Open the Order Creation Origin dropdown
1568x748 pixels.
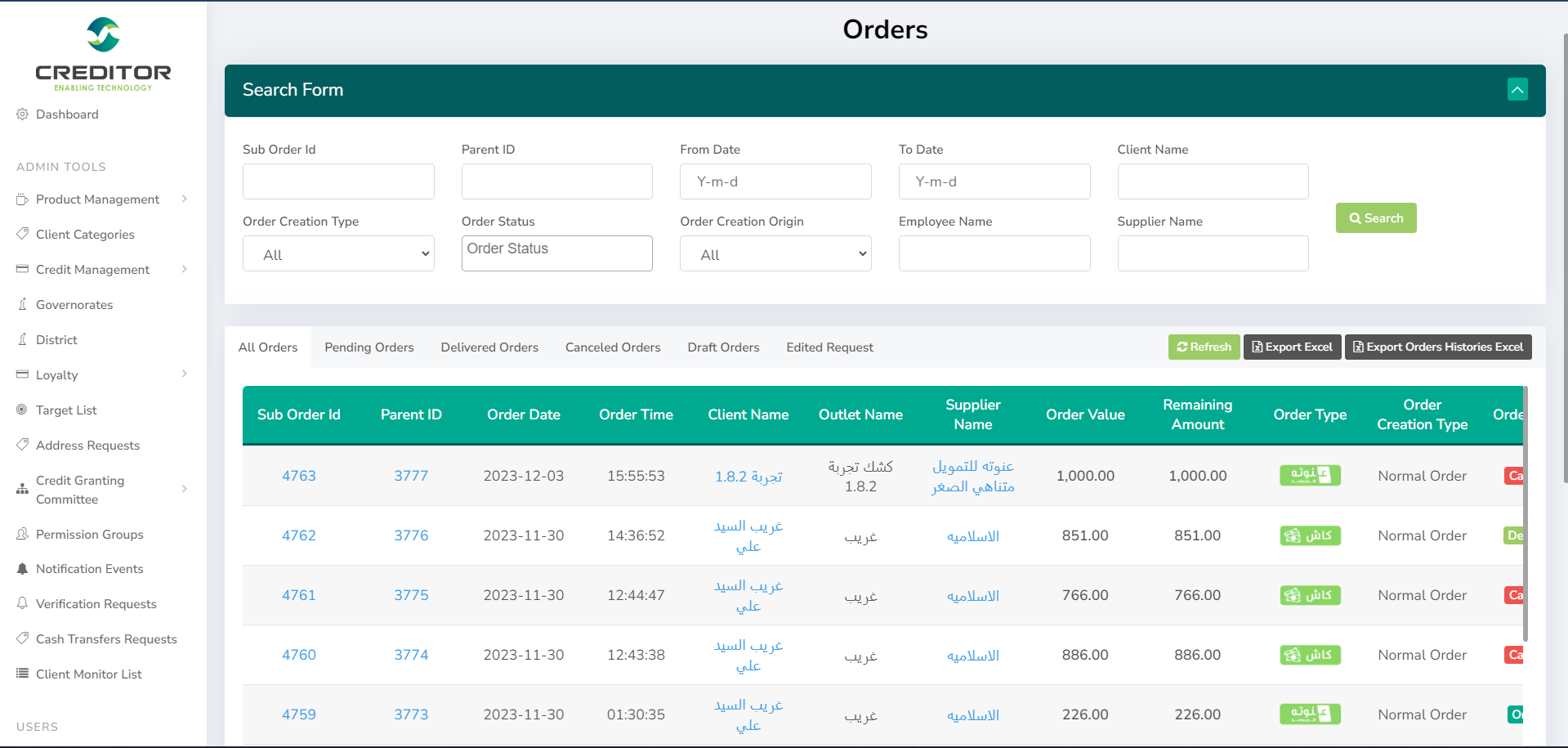point(775,254)
